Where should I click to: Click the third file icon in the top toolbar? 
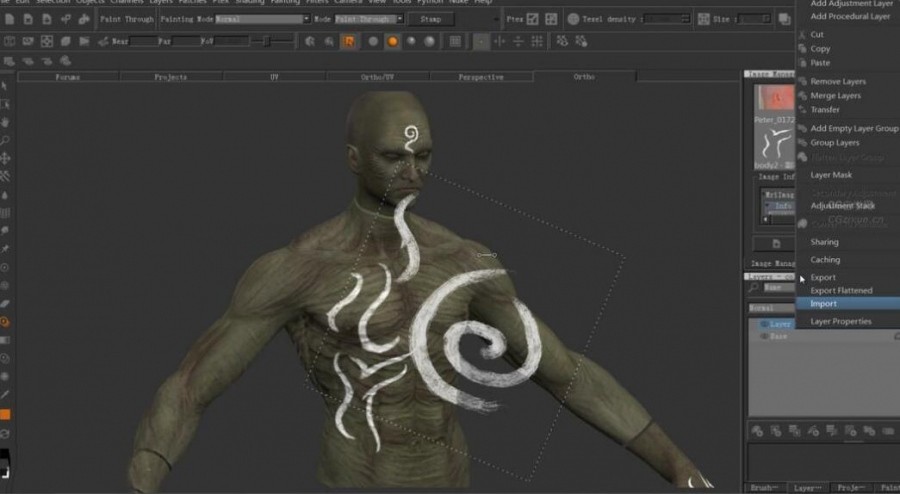(x=46, y=19)
